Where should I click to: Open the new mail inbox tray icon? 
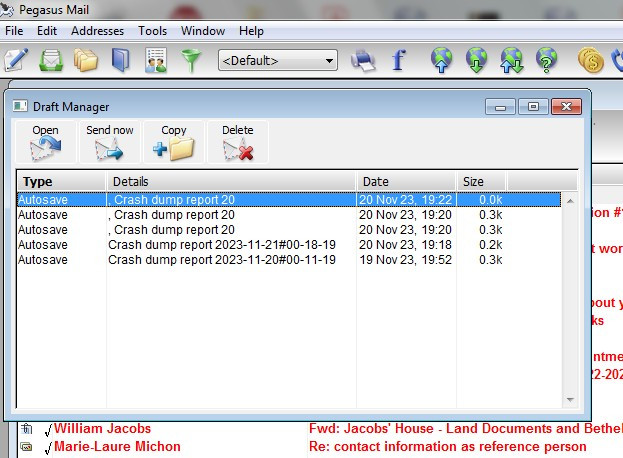(51, 60)
